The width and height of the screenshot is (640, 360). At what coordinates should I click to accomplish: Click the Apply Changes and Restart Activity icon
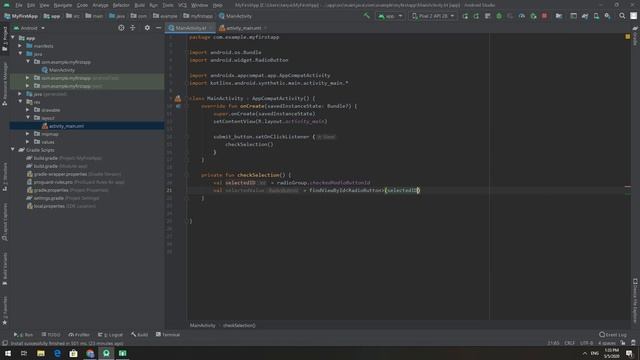pyautogui.click(x=476, y=16)
